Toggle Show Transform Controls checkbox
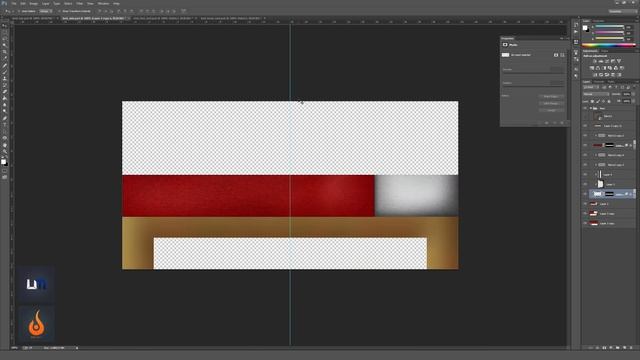Viewport: 640px width, 360px height. (x=59, y=11)
